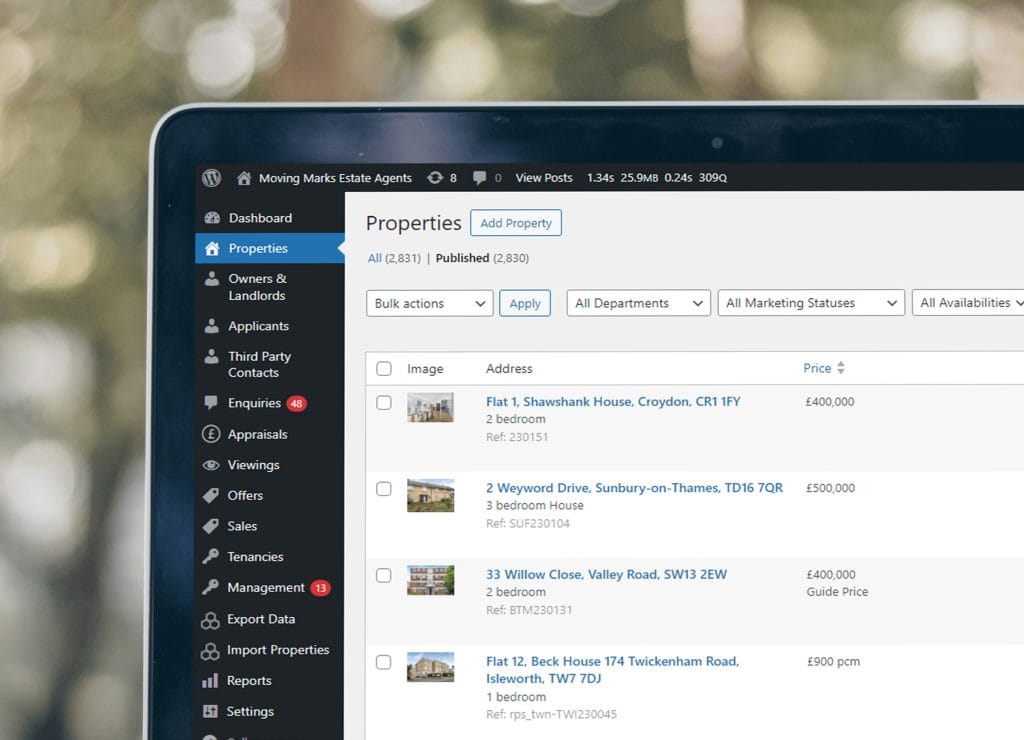
Task: Click the Add Property button
Action: pyautogui.click(x=516, y=223)
